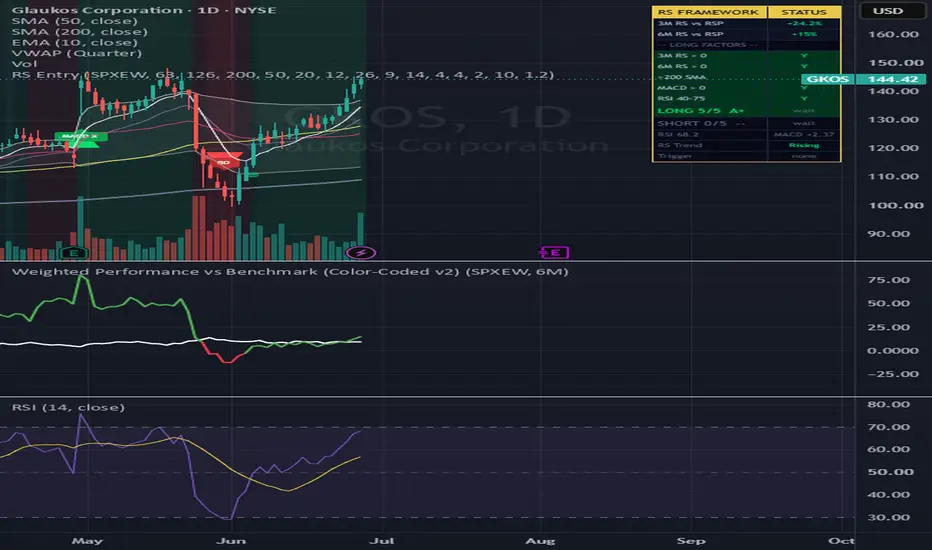Select the Vol indicator legend
Viewport: 932px width, 550px height.
coord(24,64)
